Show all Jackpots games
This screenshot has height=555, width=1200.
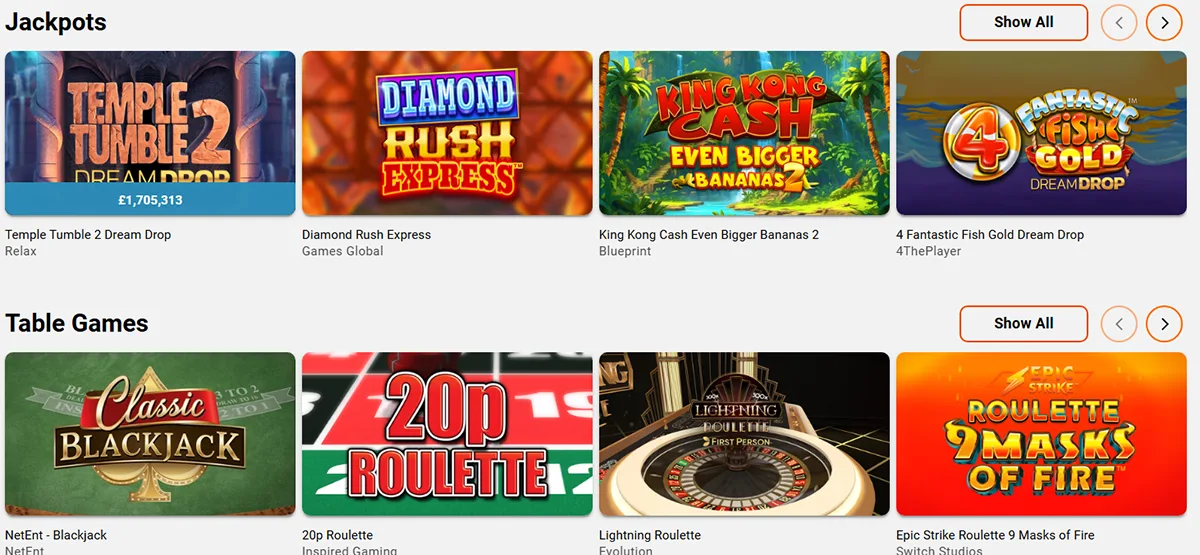1023,22
